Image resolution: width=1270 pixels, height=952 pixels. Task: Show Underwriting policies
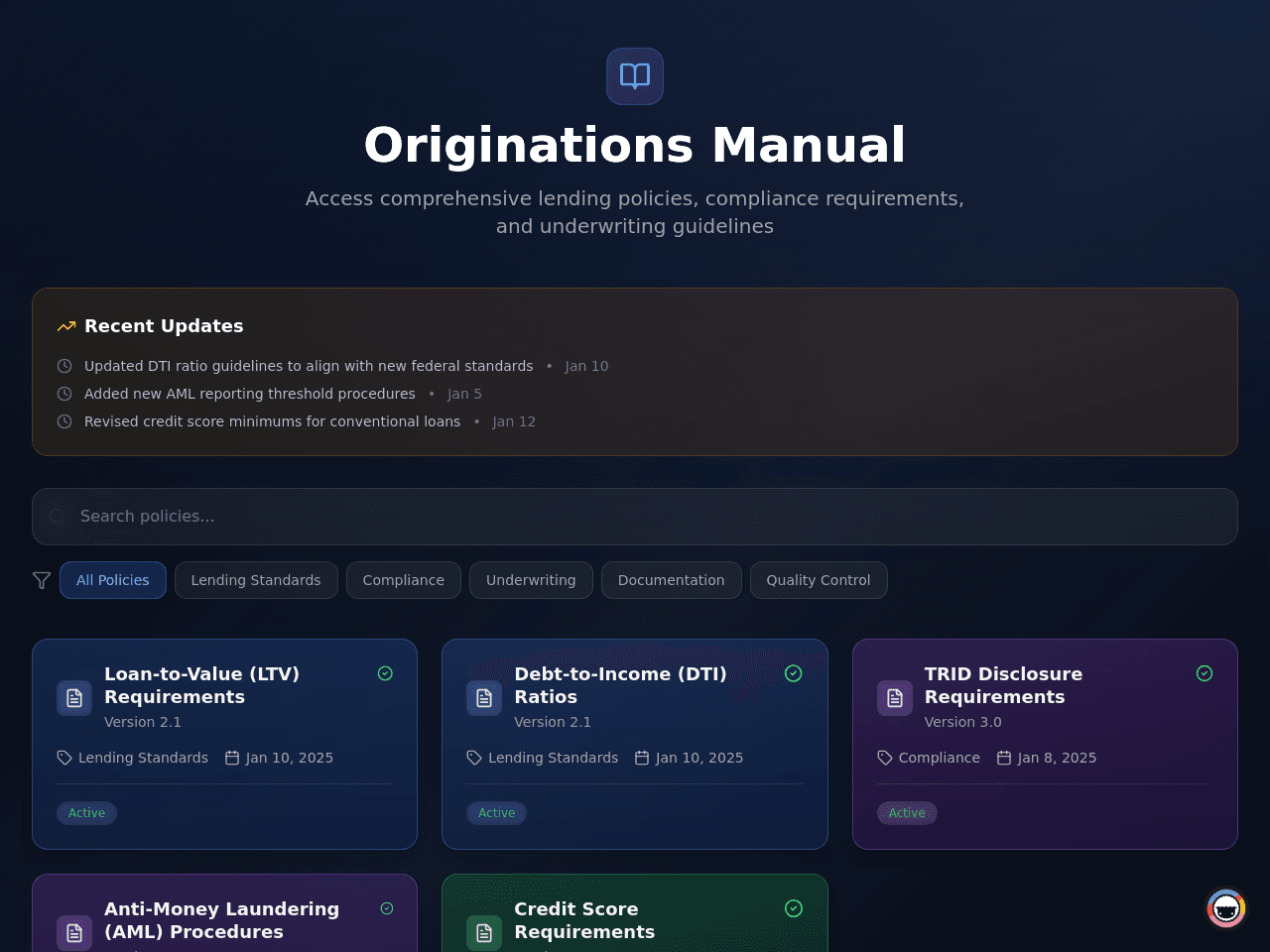point(531,580)
